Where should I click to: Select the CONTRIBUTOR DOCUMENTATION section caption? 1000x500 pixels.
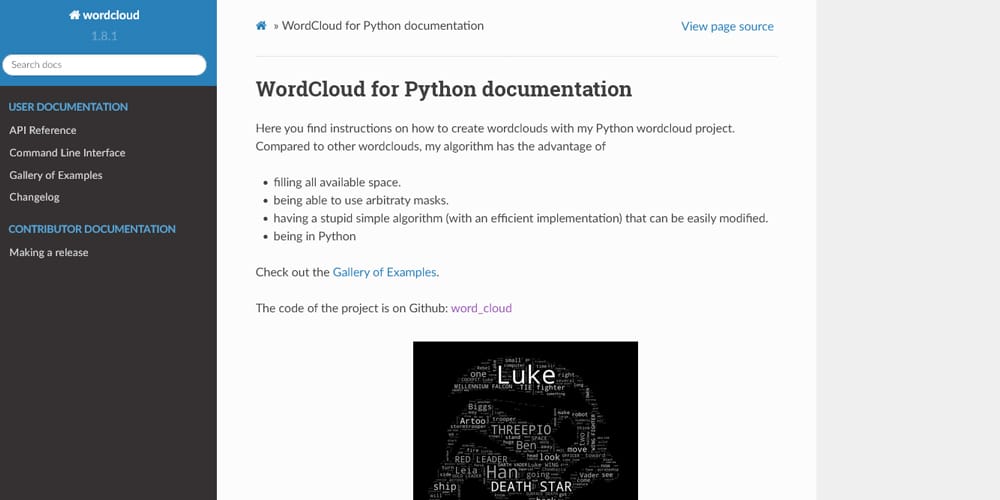pos(92,229)
